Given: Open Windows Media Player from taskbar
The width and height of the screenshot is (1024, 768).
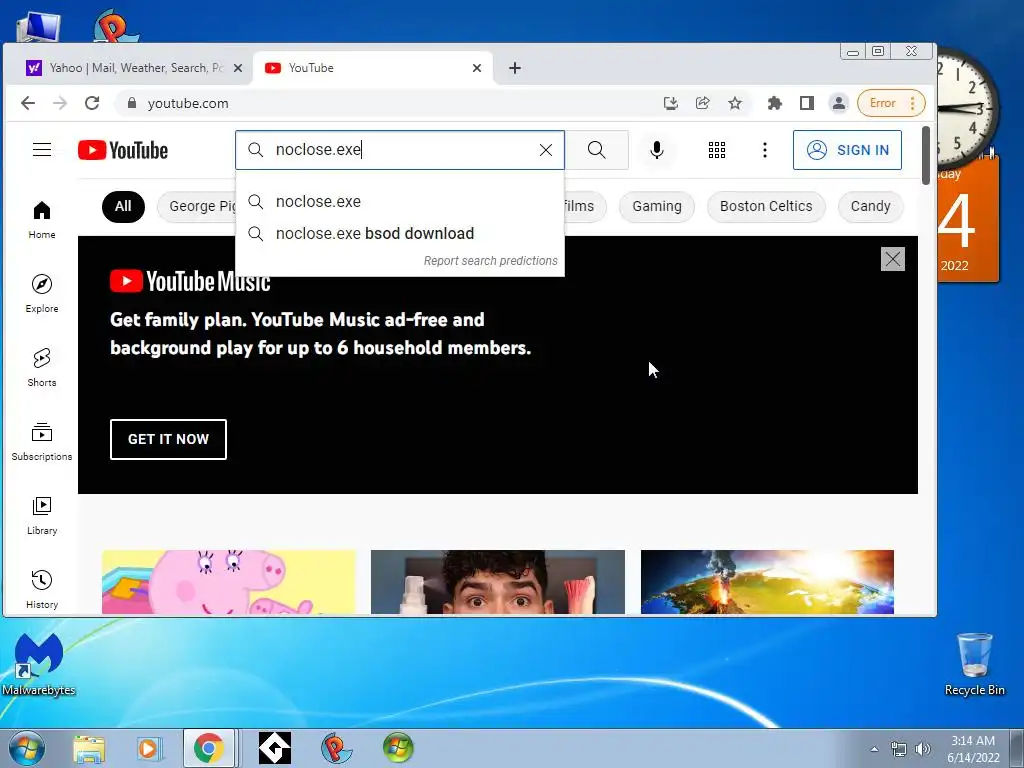Looking at the screenshot, I should coord(149,749).
